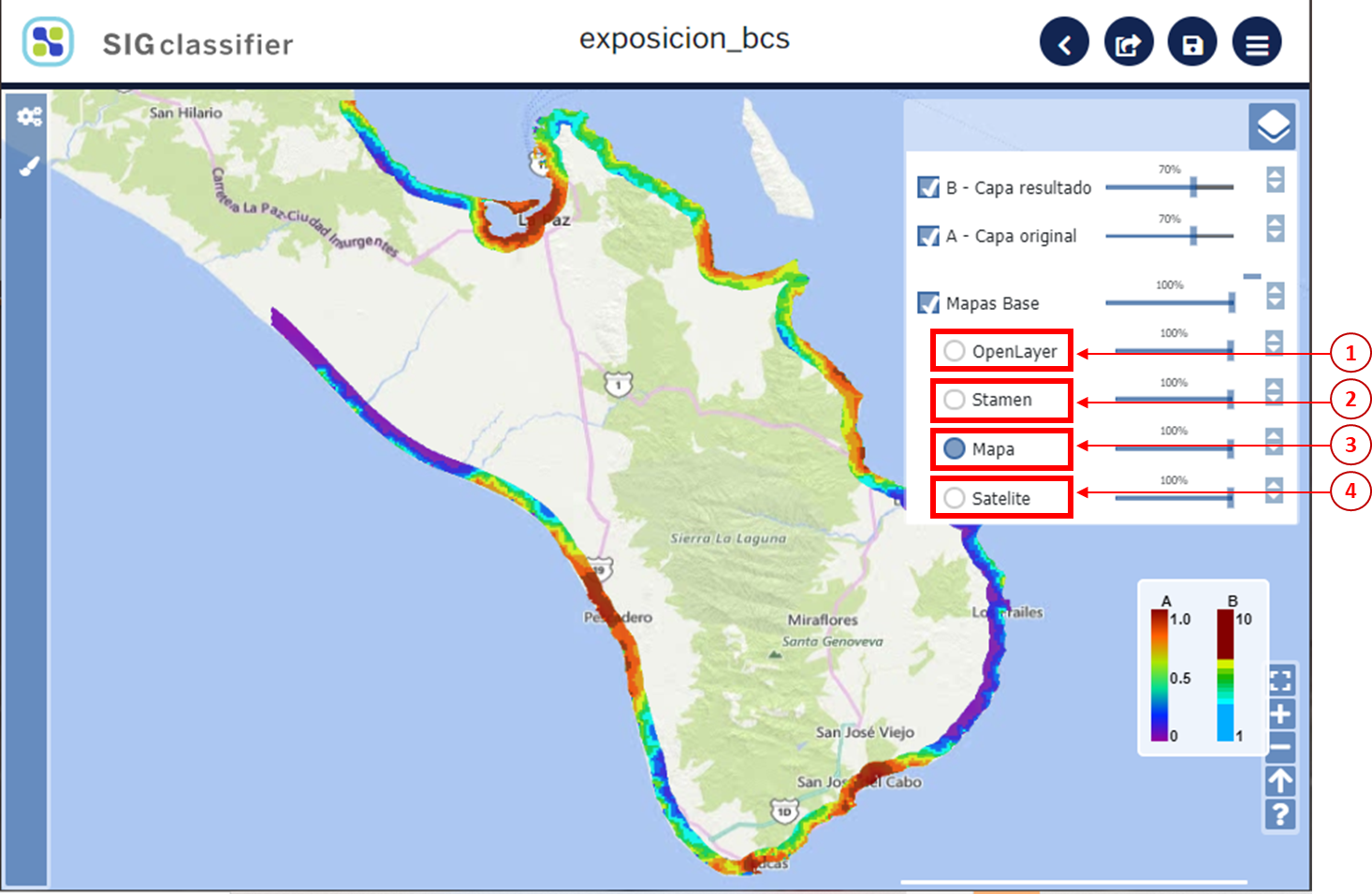1372x894 pixels.
Task: Click the SIG classifier logo icon
Action: [48, 42]
